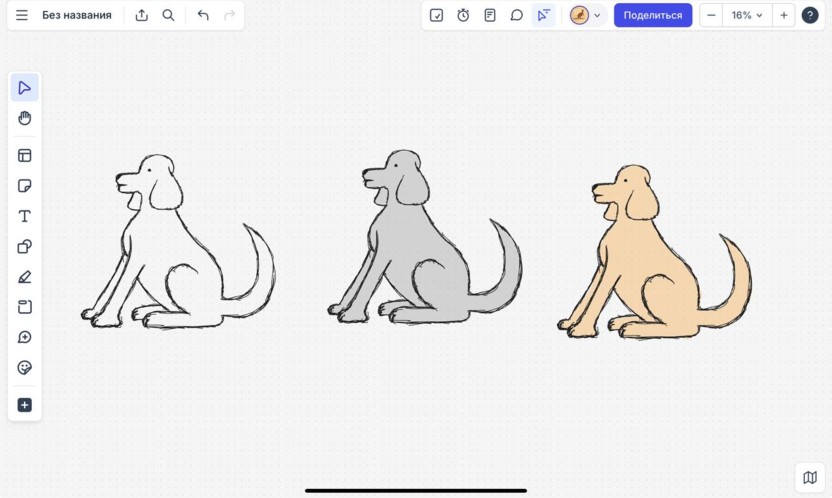Click the board title 'Без названия'

(77, 15)
